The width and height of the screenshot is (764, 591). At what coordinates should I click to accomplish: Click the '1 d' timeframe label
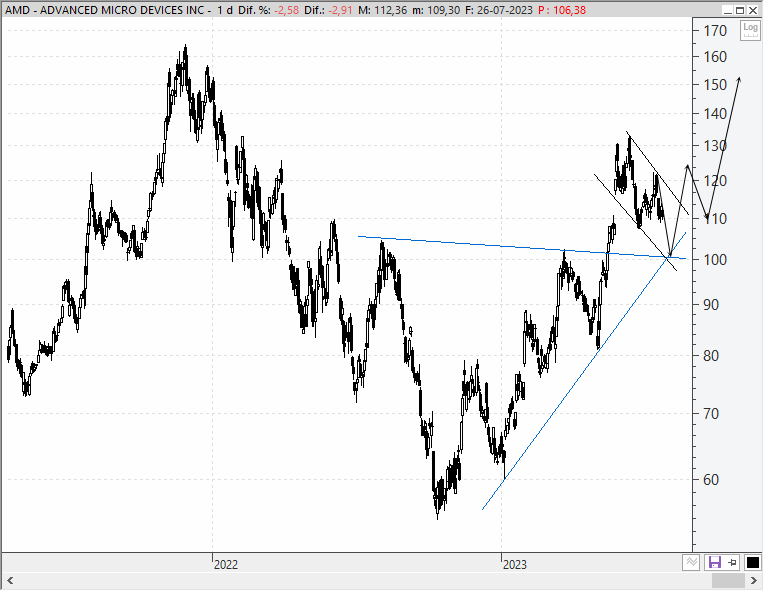click(224, 10)
